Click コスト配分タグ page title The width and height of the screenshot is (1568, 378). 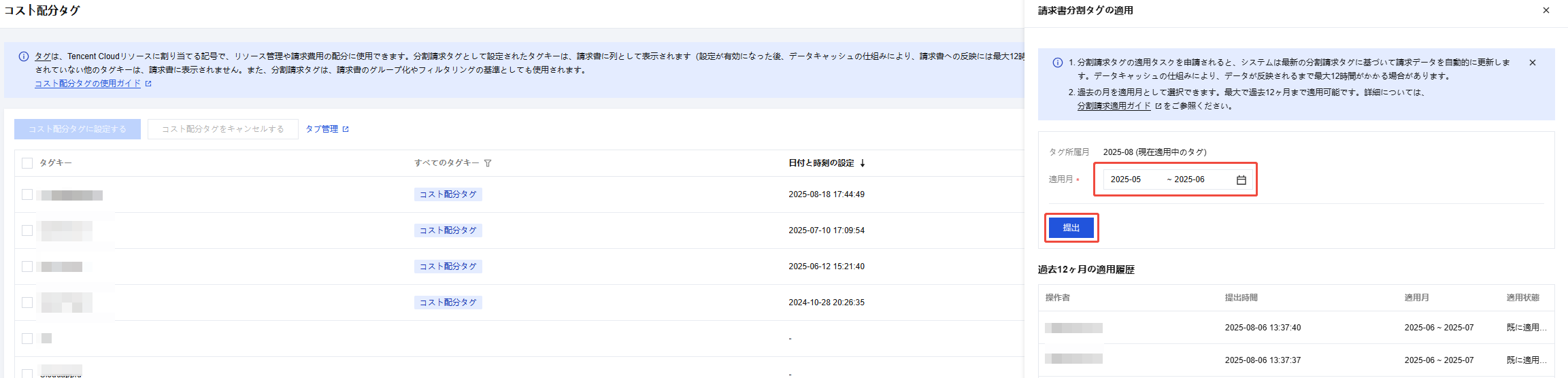point(42,10)
